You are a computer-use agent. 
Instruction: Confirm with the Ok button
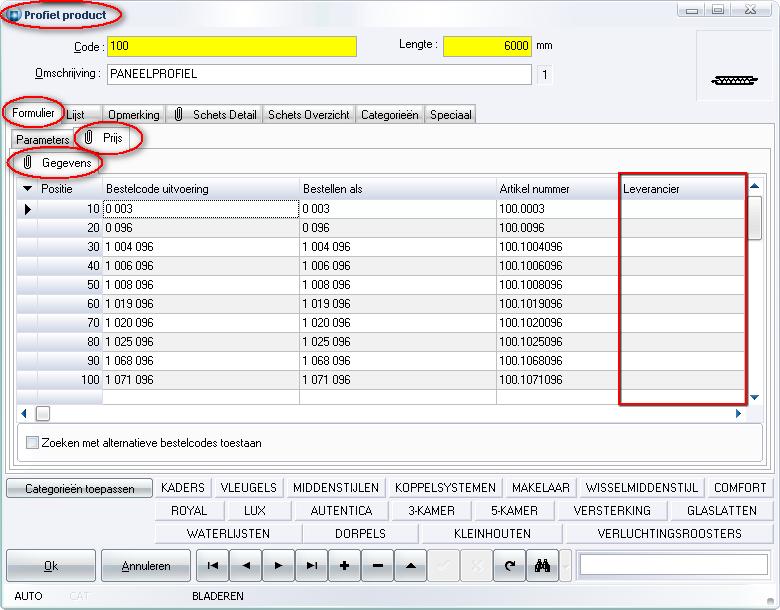click(x=51, y=566)
